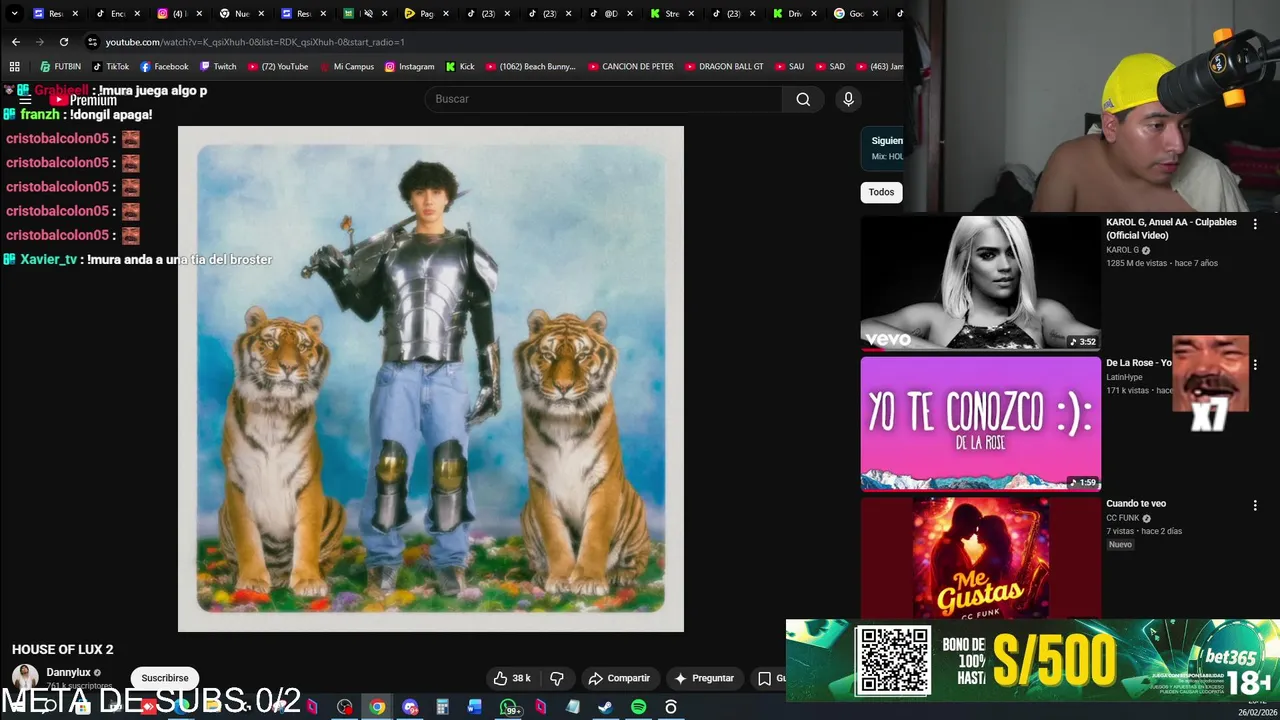Start voice search with microphone icon

coord(848,99)
